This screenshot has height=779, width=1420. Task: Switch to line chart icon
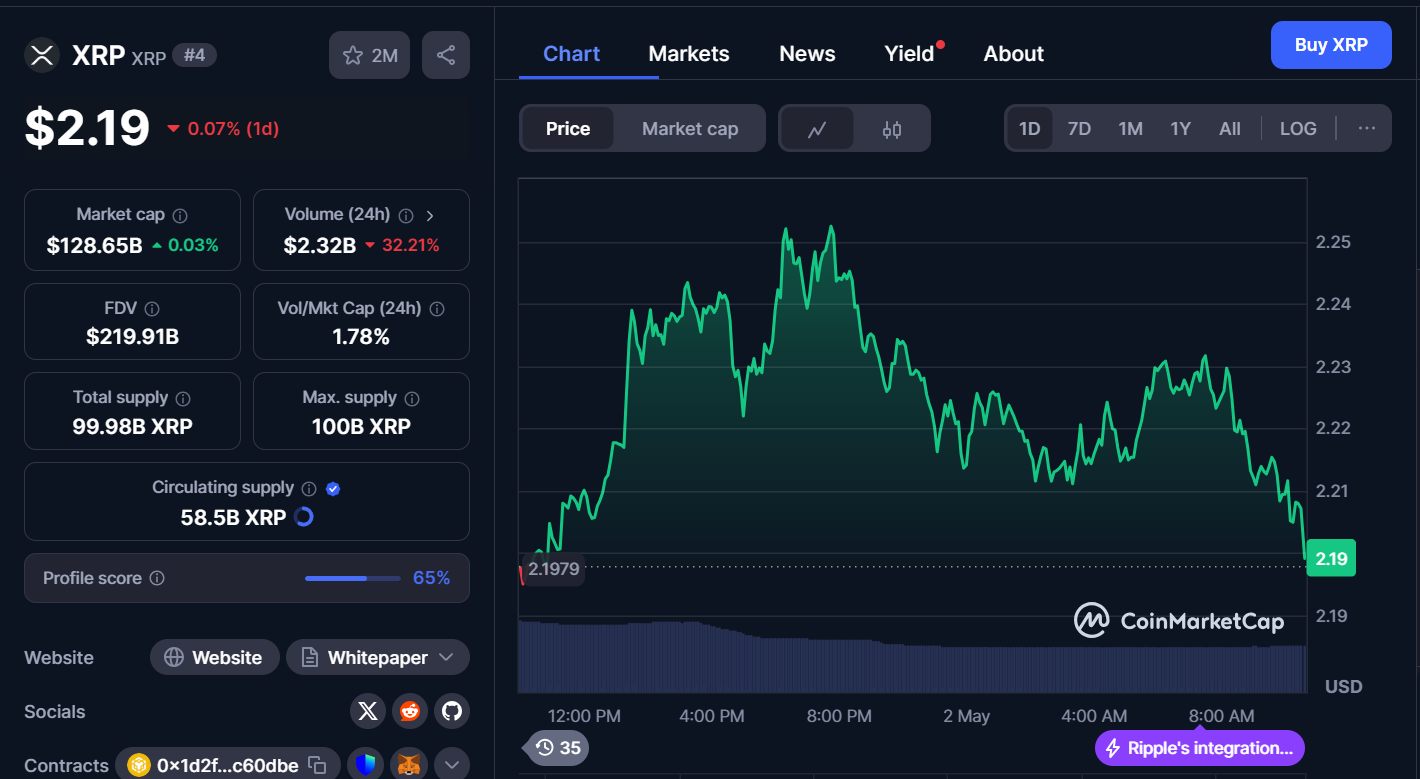(x=817, y=129)
